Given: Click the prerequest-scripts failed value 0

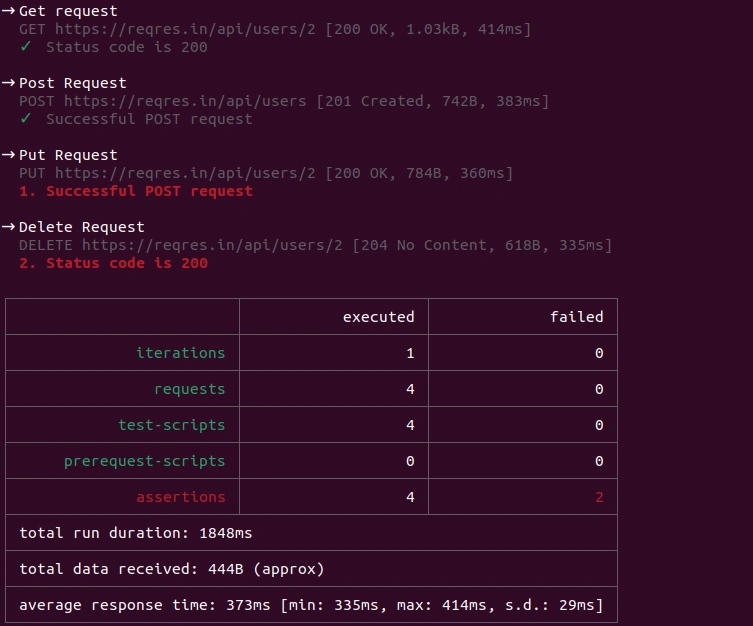Looking at the screenshot, I should point(599,461).
